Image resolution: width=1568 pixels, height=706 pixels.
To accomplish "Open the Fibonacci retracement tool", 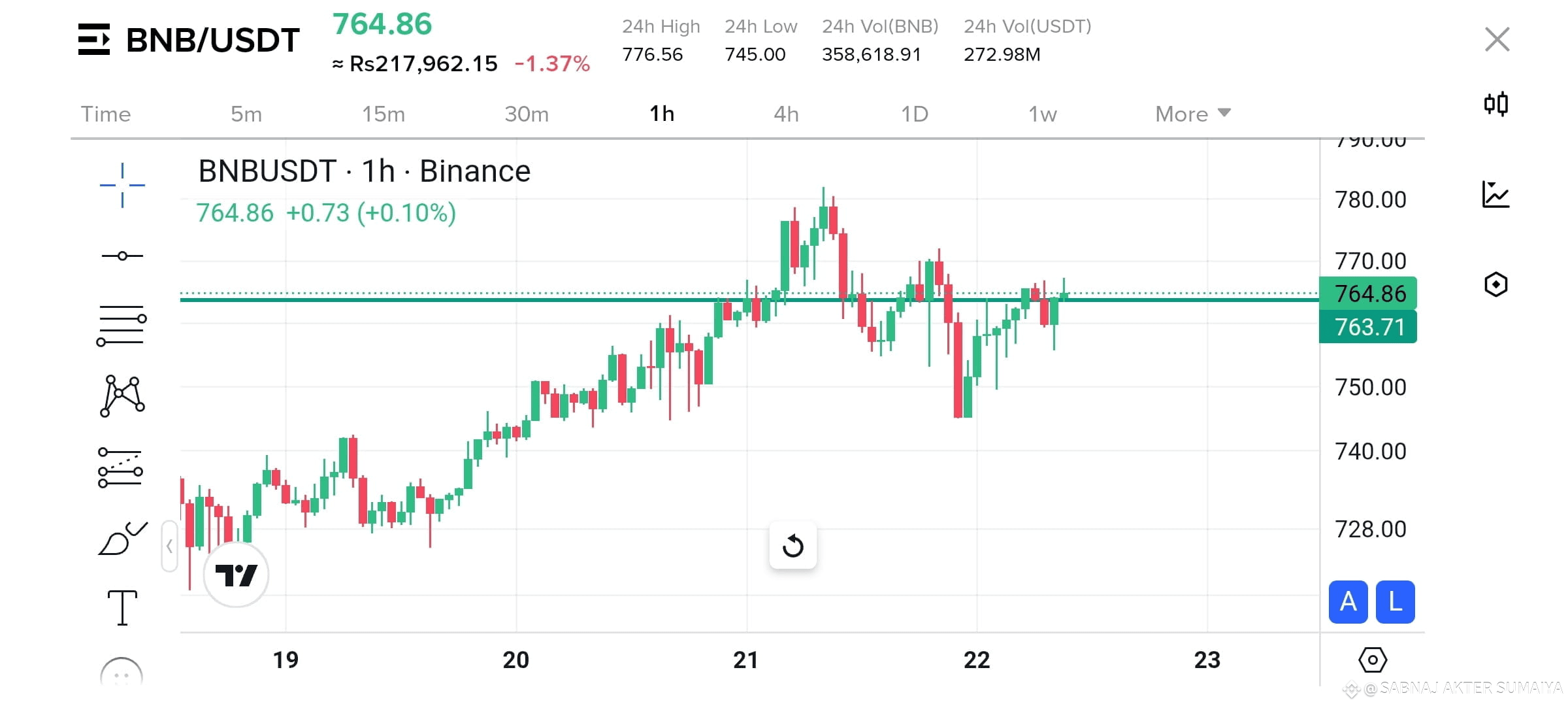I will (122, 325).
